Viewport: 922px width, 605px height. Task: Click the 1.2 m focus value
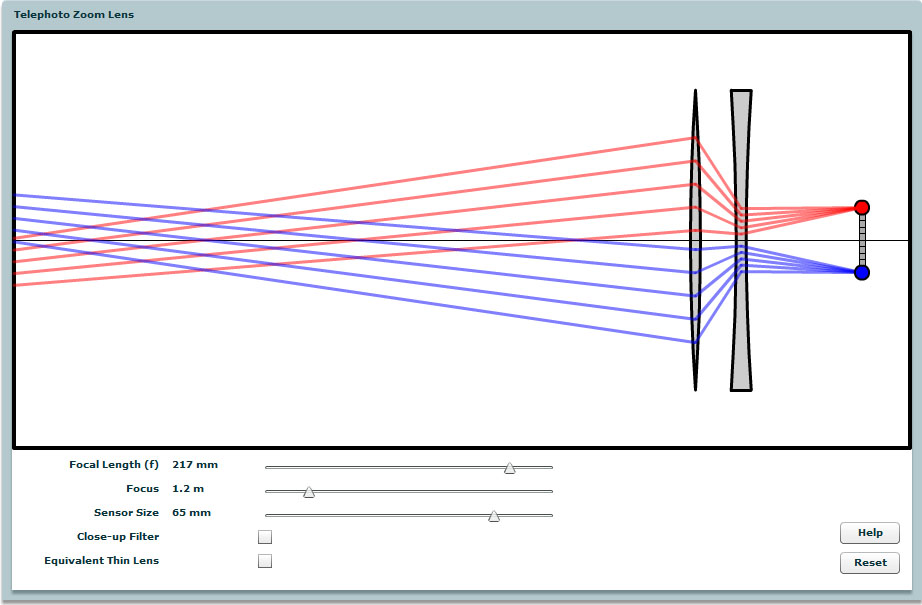tap(188, 489)
